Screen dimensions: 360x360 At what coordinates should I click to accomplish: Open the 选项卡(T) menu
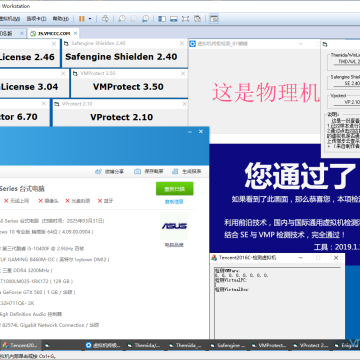36,19
